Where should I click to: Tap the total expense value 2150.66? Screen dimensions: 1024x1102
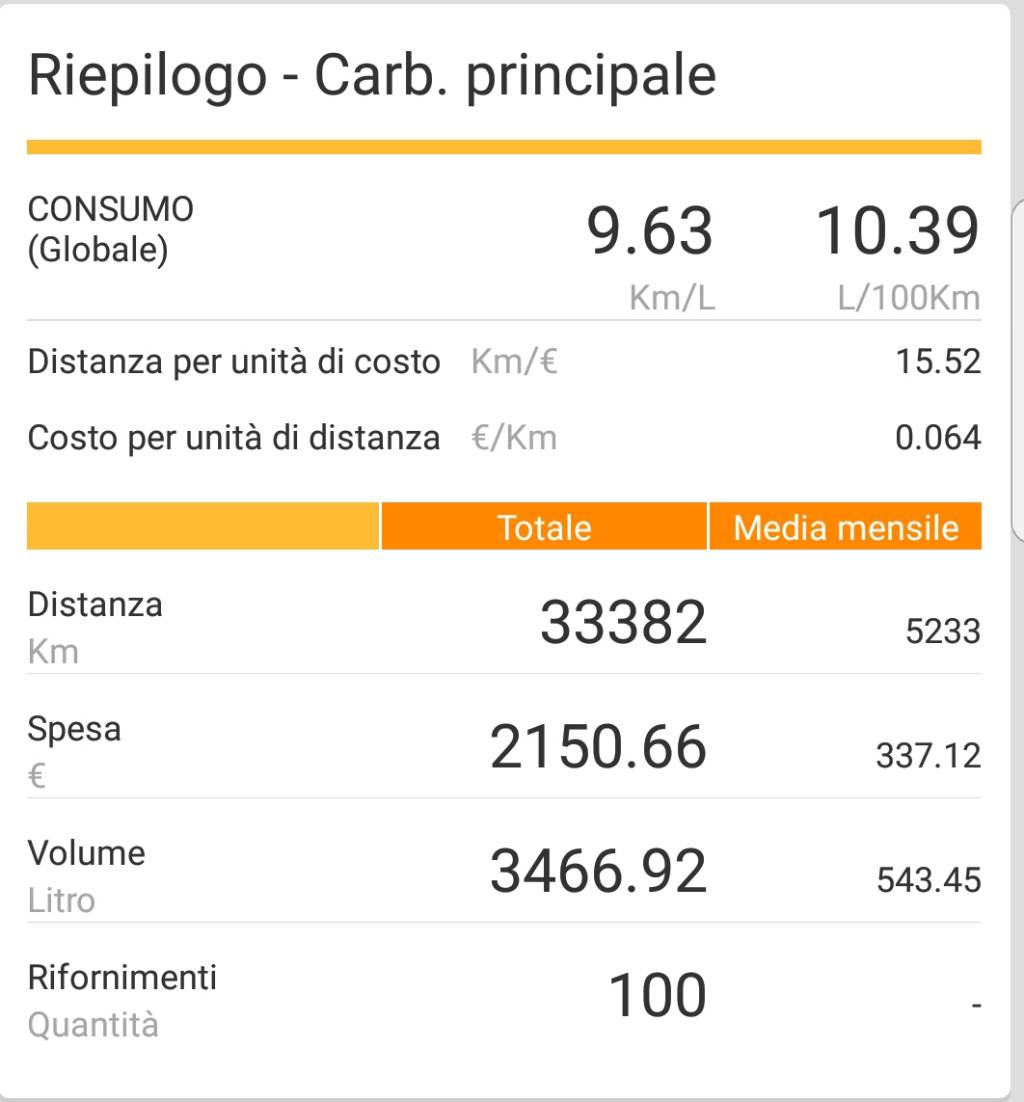coord(598,747)
